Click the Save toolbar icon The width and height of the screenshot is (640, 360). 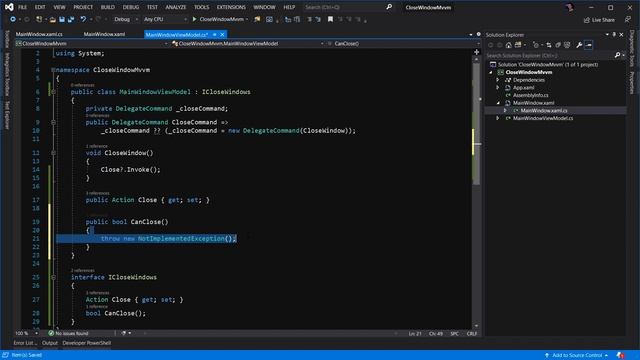(x=62, y=19)
